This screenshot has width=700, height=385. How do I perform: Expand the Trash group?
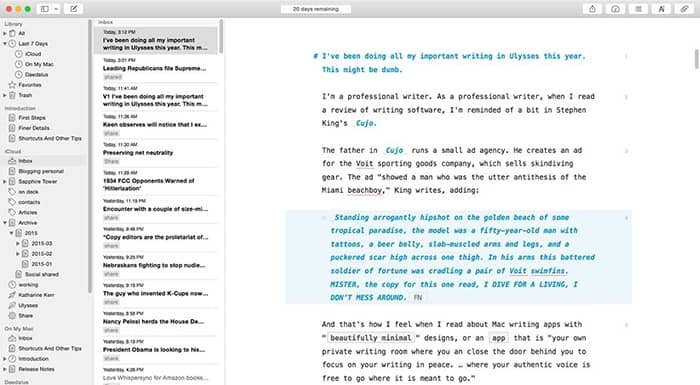point(5,95)
